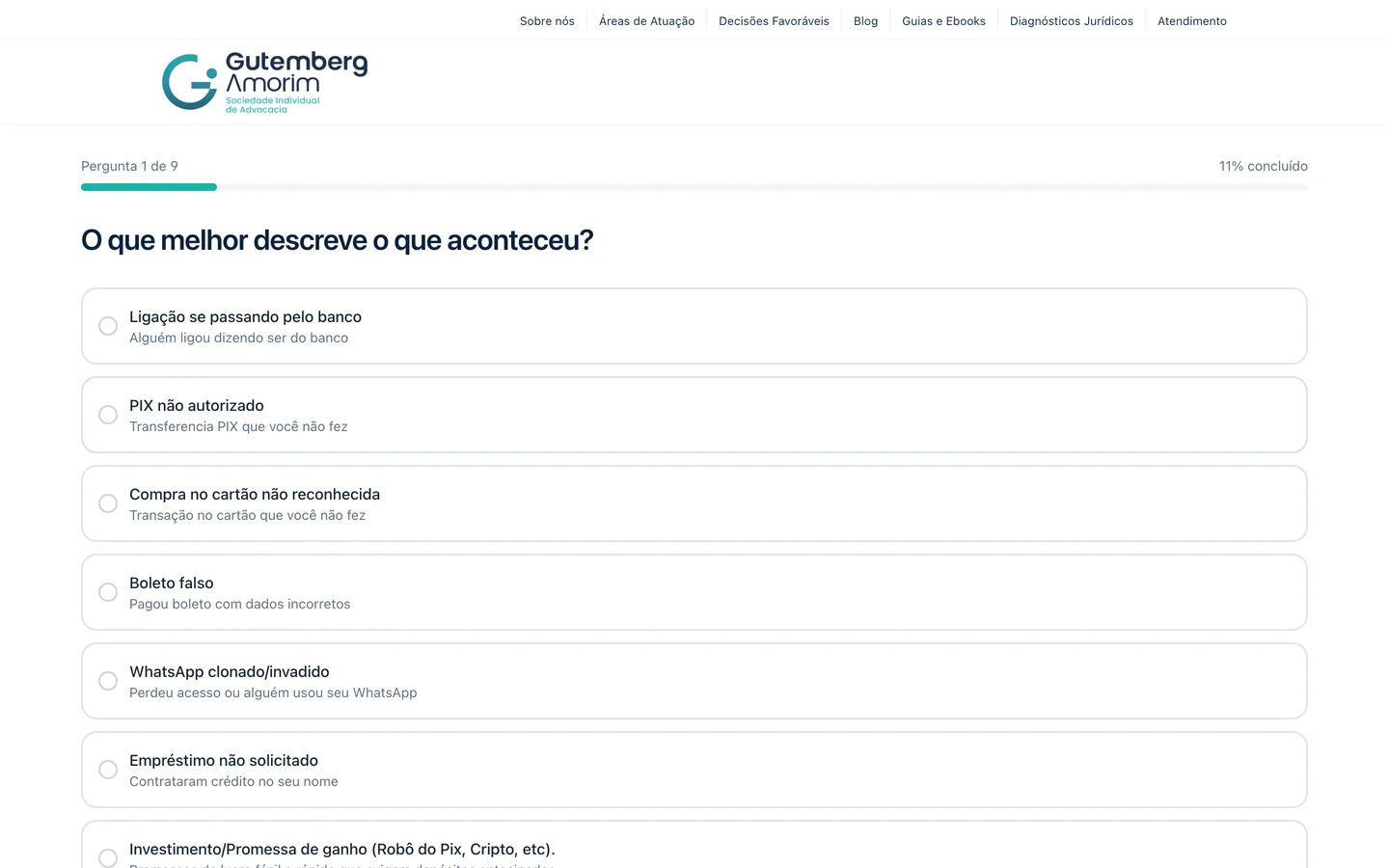The width and height of the screenshot is (1389, 868).
Task: Click the '11% concluído' progress text
Action: 1263,166
